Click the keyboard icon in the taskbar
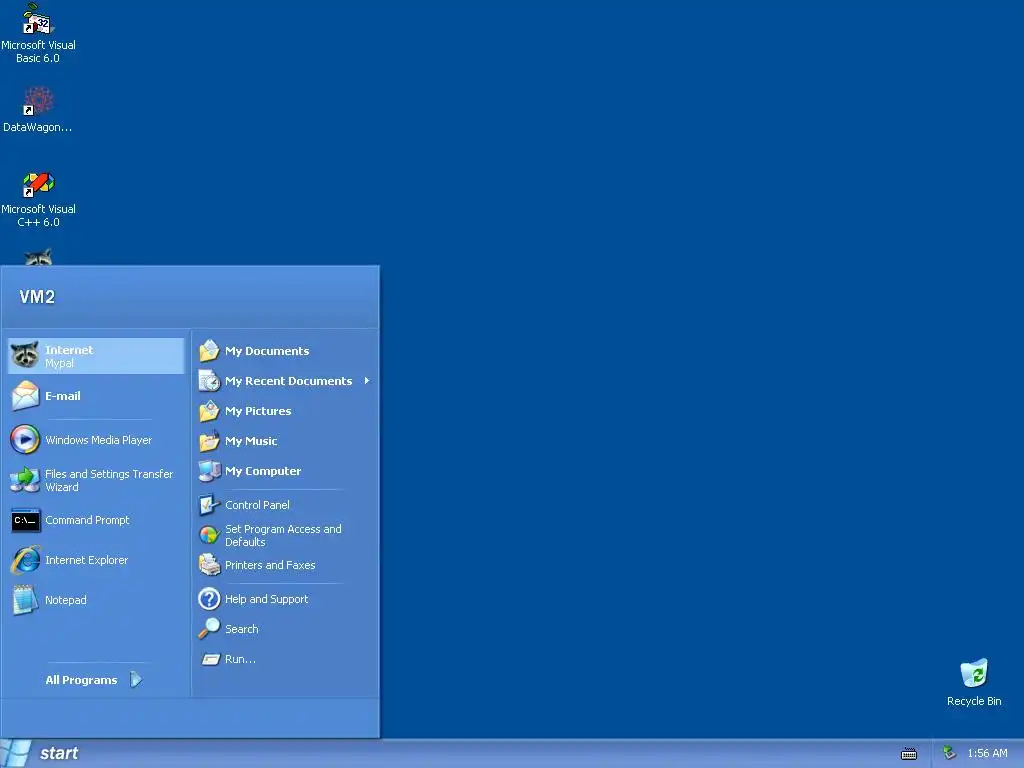Screen dimensions: 1024x768 [x=908, y=754]
